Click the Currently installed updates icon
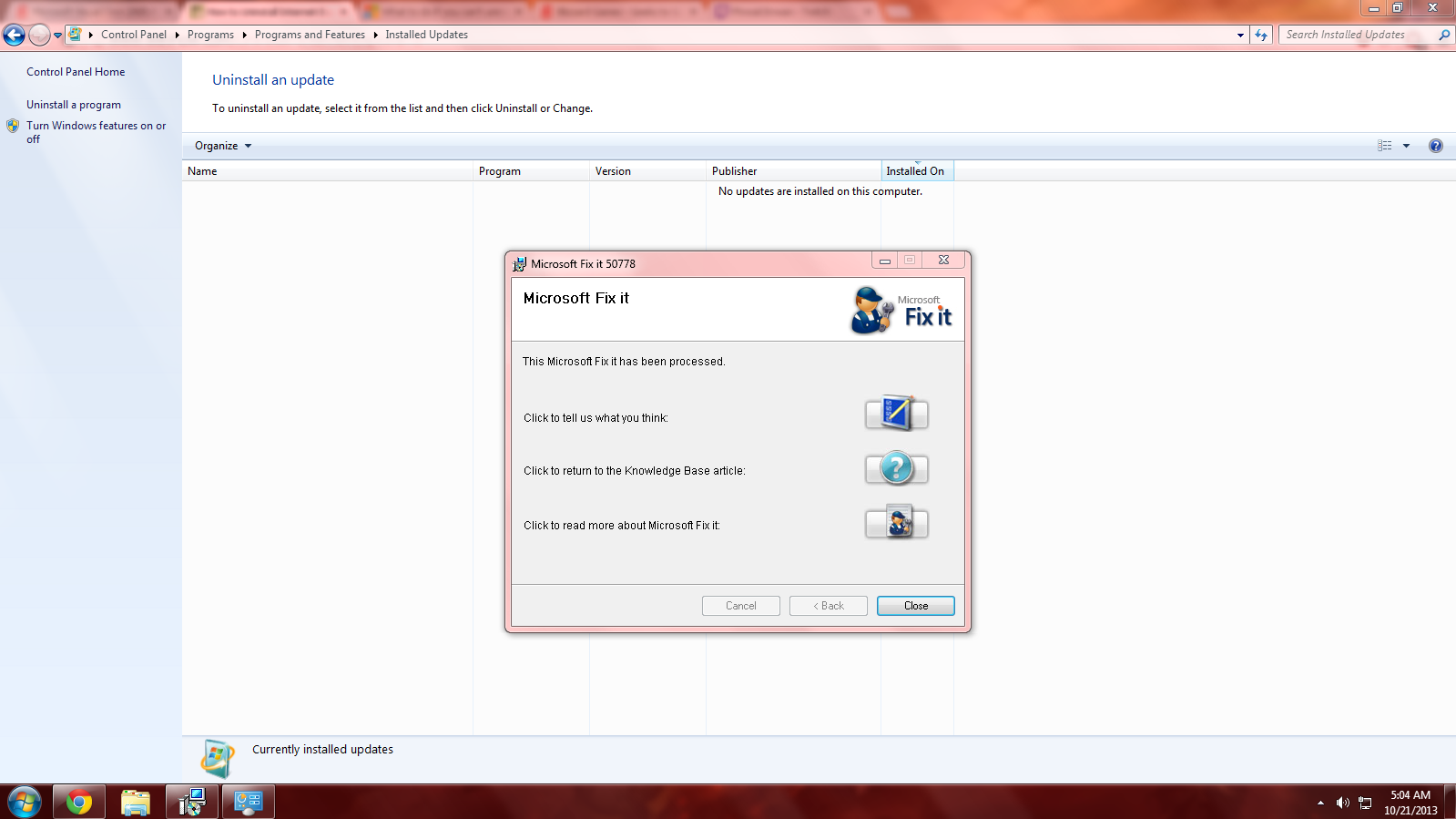The image size is (1456, 819). click(x=218, y=758)
